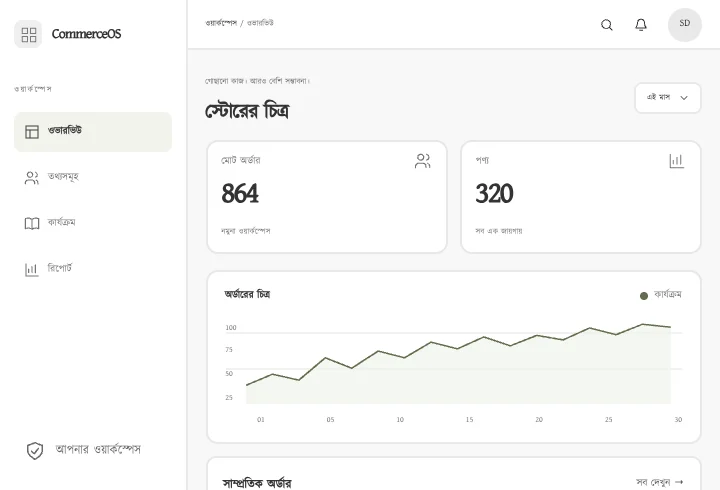This screenshot has width=720, height=490.
Task: Click the chevron arrow in এই মাস selector
Action: tap(684, 98)
